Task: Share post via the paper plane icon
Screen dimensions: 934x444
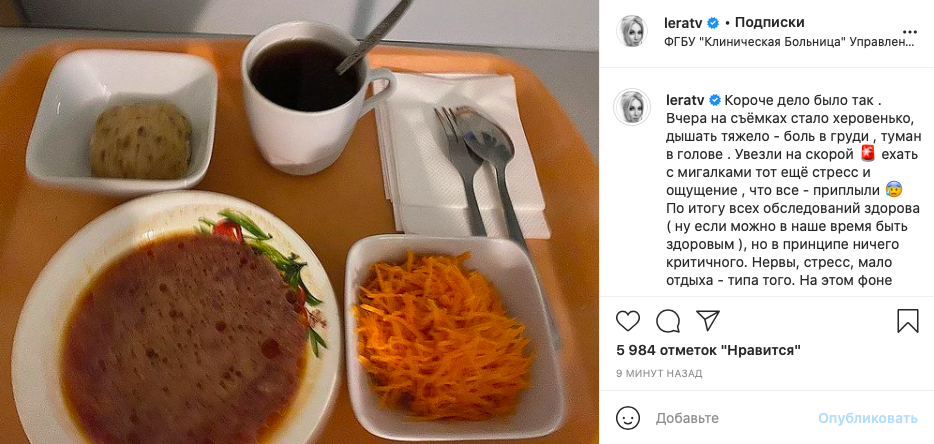Action: (x=708, y=321)
